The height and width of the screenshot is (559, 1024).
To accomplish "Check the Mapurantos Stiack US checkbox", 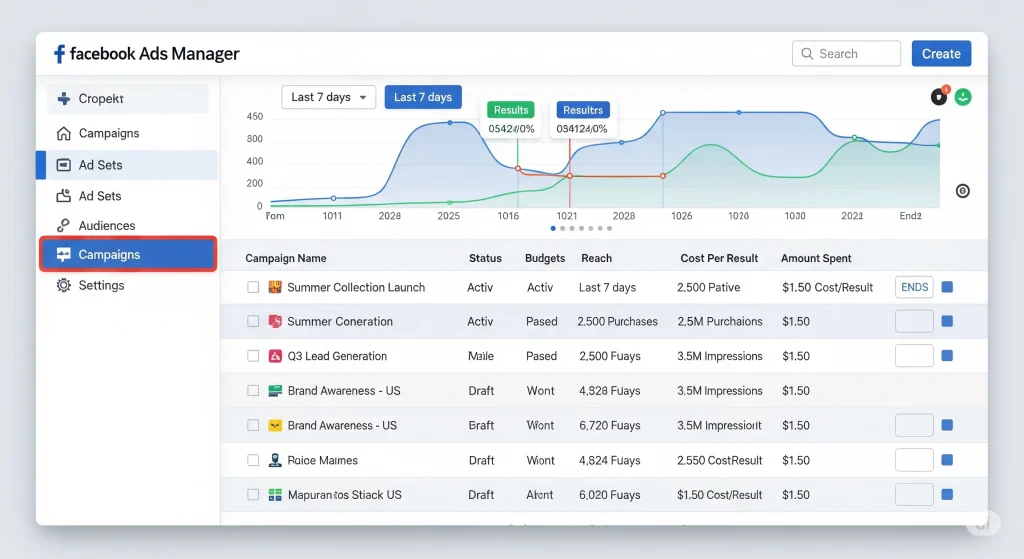I will click(253, 494).
